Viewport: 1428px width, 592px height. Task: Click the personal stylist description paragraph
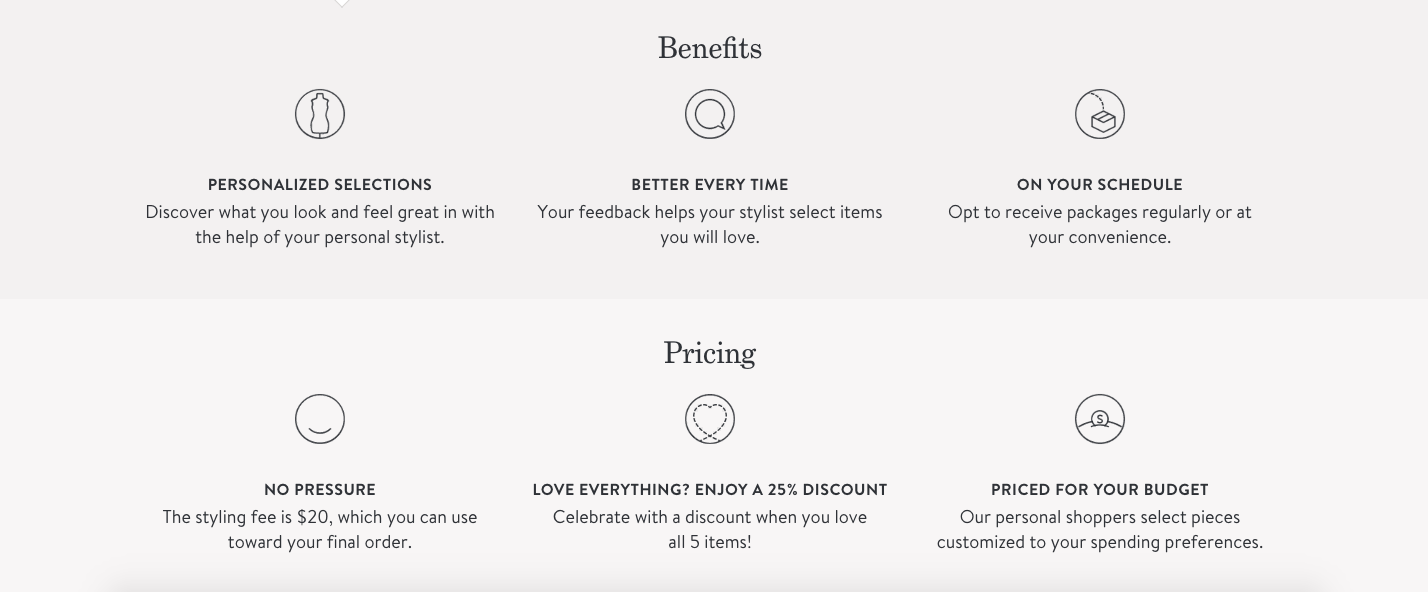320,225
